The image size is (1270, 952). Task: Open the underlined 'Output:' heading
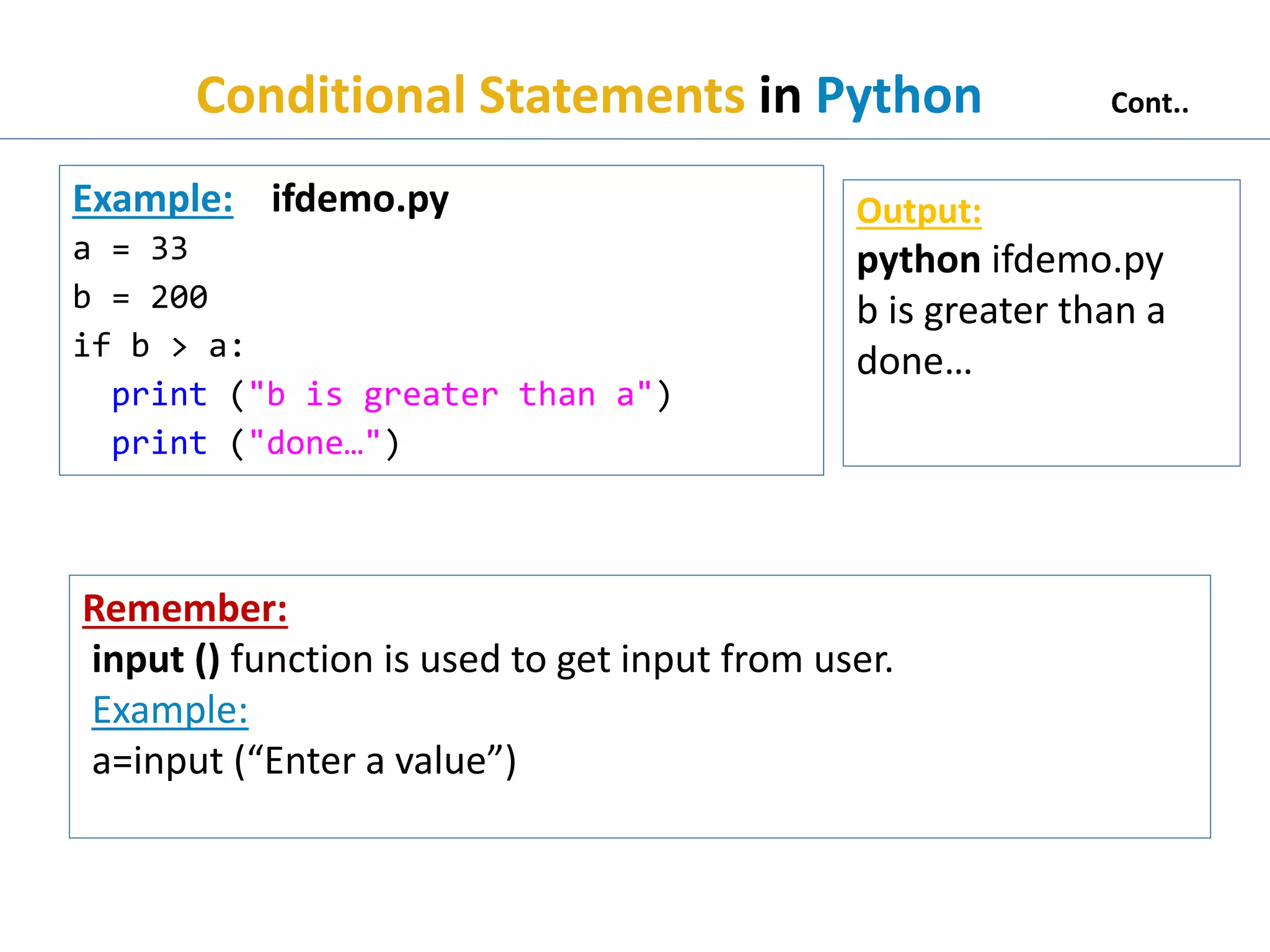tap(919, 211)
